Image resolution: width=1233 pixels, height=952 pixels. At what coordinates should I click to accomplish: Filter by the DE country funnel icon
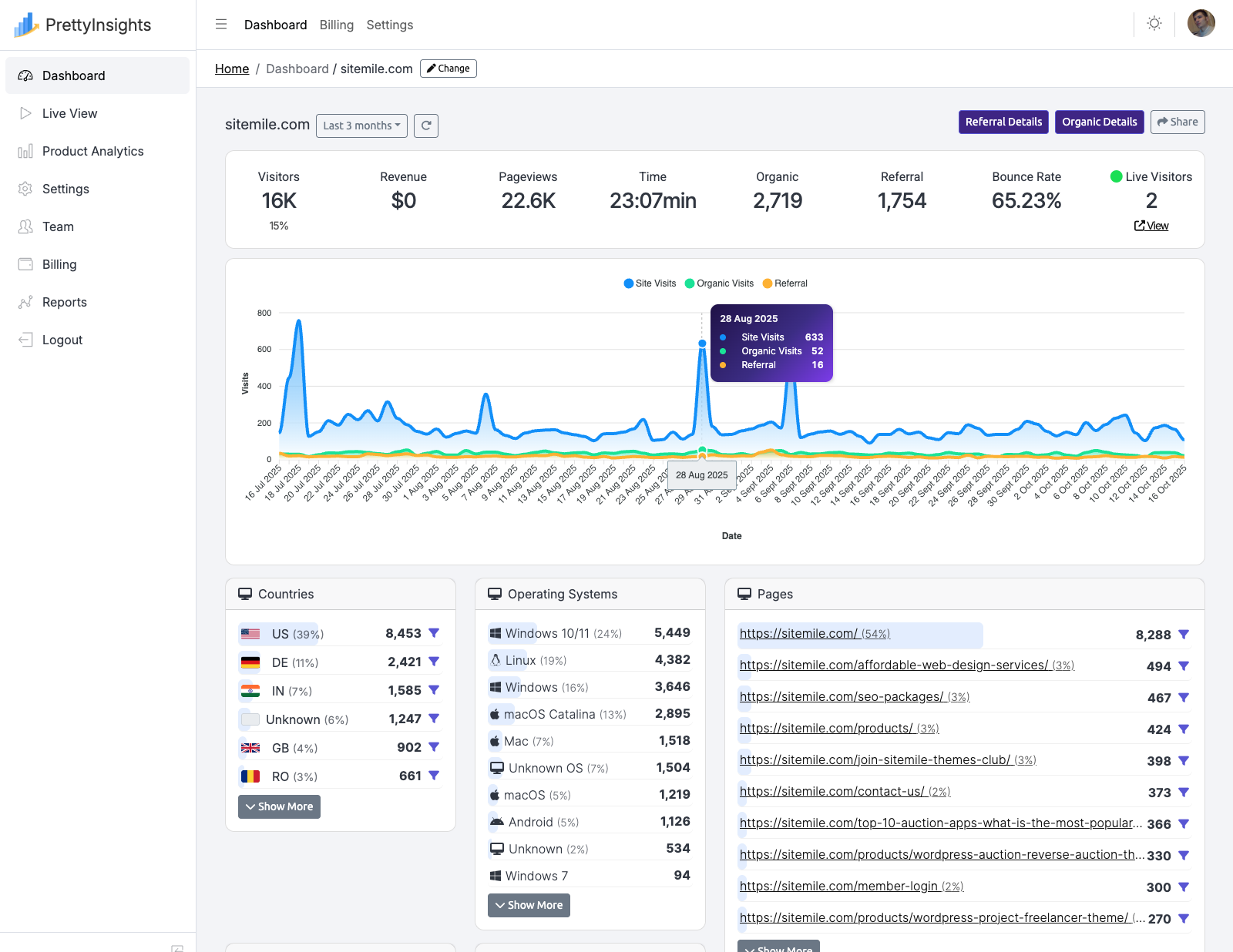[434, 662]
